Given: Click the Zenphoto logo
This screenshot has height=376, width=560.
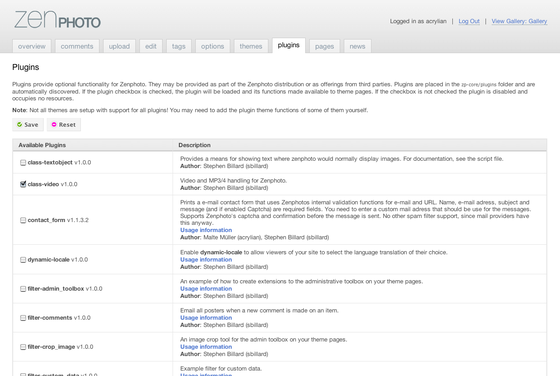Looking at the screenshot, I should [x=57, y=20].
